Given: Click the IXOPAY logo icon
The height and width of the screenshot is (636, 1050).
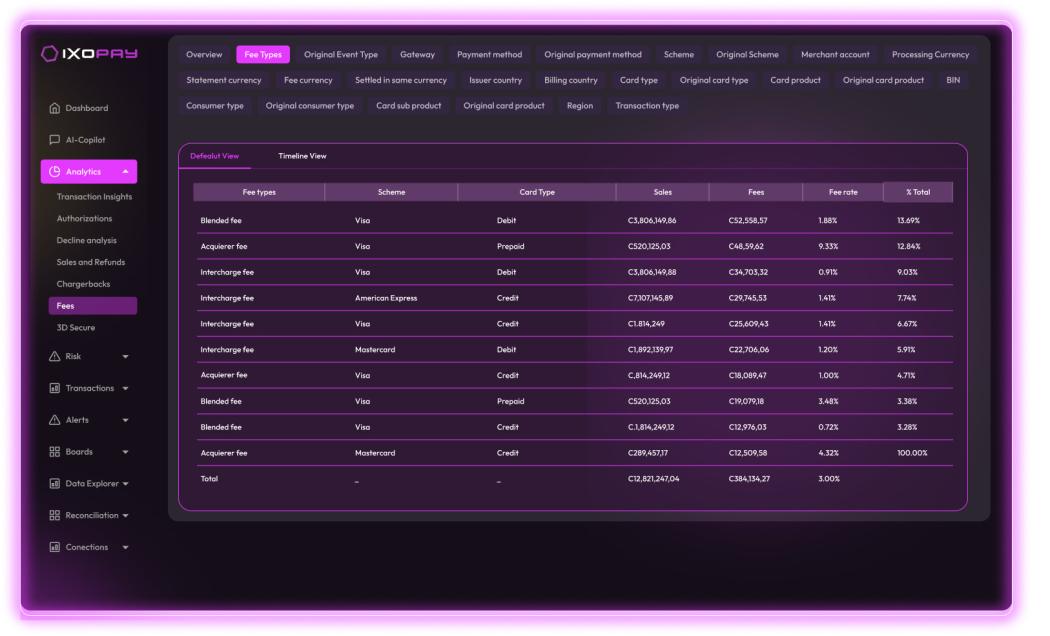Looking at the screenshot, I should click(50, 53).
